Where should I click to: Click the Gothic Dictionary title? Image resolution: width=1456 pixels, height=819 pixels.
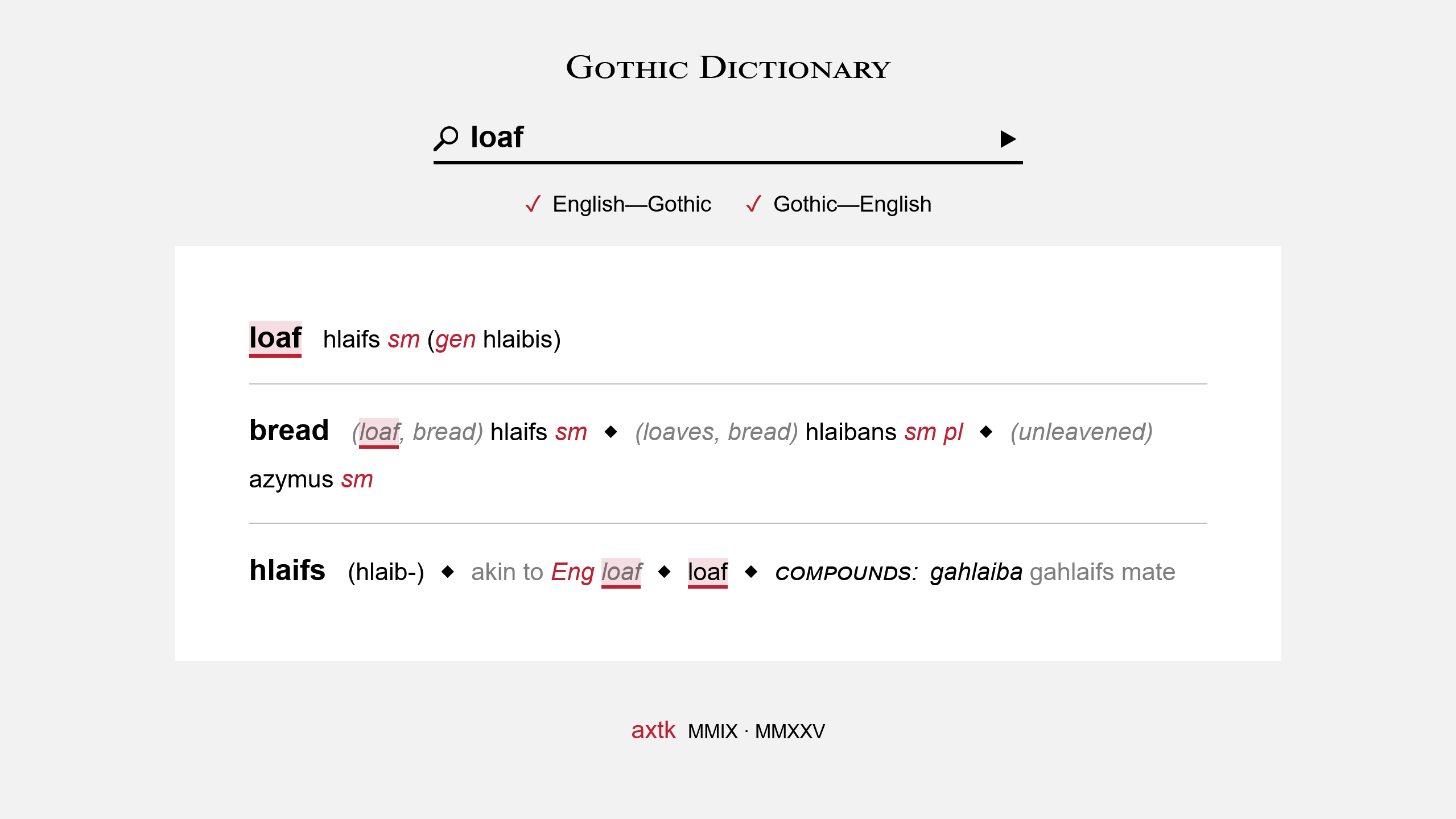728,69
